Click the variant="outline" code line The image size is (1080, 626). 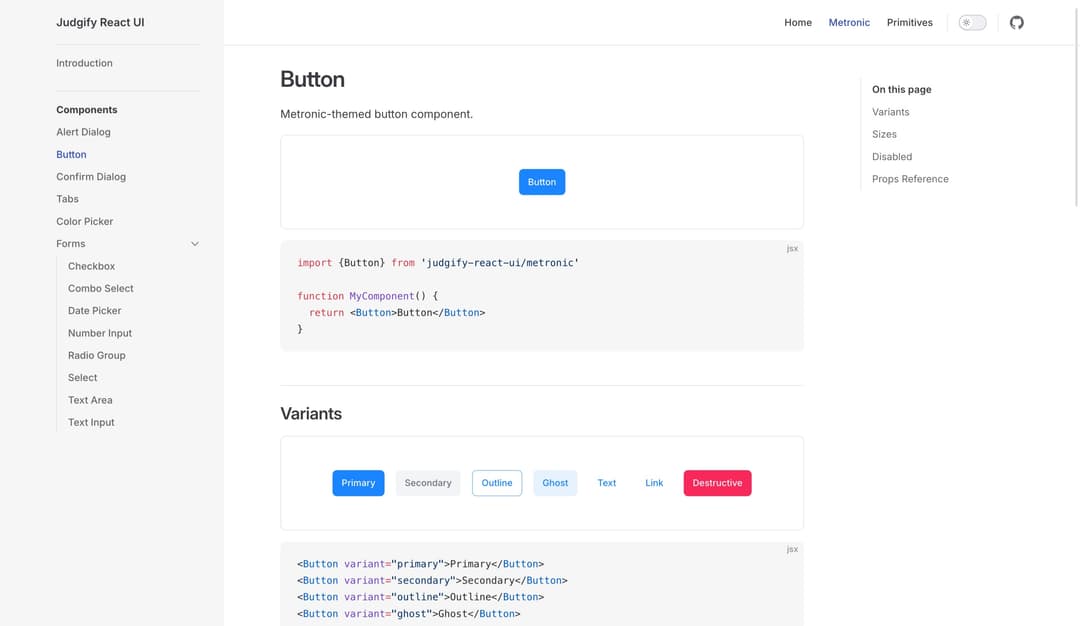tap(420, 596)
